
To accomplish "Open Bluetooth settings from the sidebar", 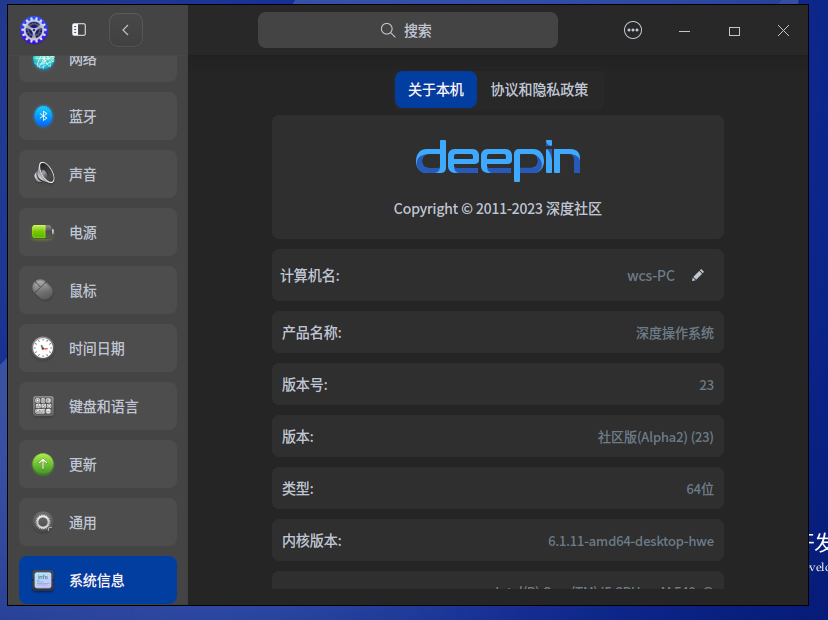I will [x=42, y=116].
